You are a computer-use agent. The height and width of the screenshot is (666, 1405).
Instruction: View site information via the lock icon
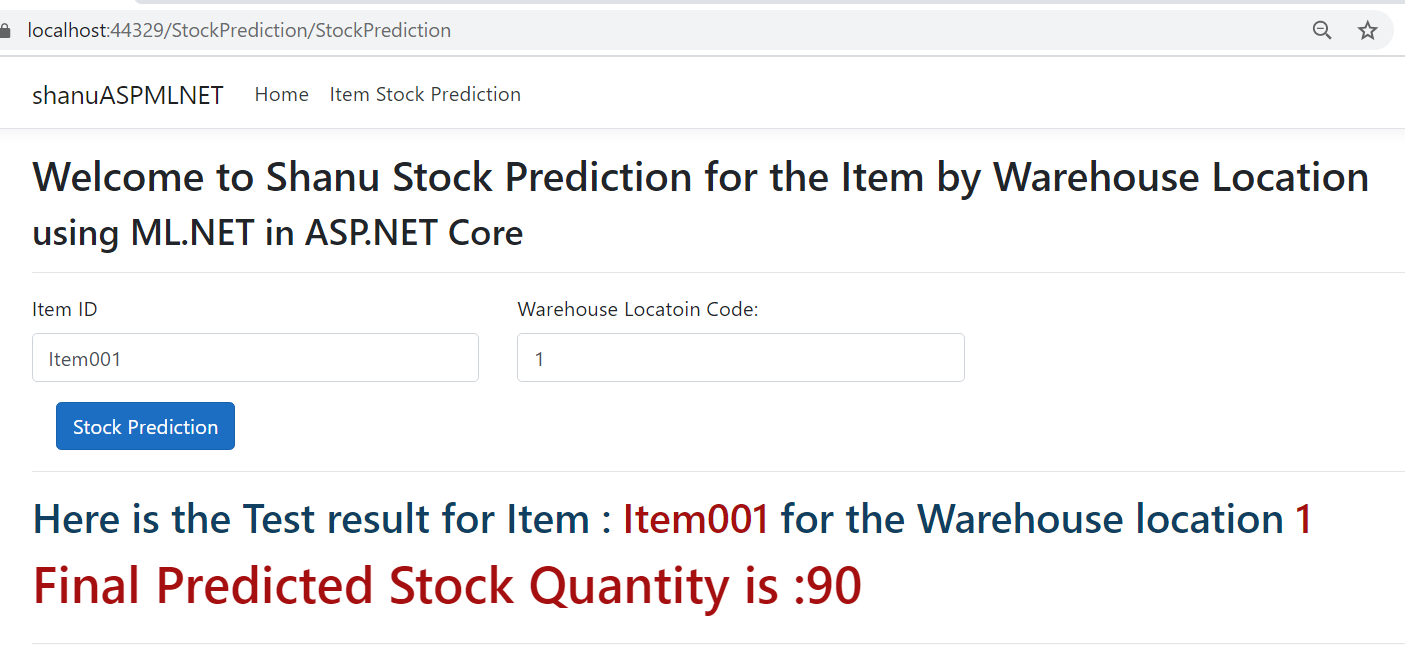coord(4,30)
